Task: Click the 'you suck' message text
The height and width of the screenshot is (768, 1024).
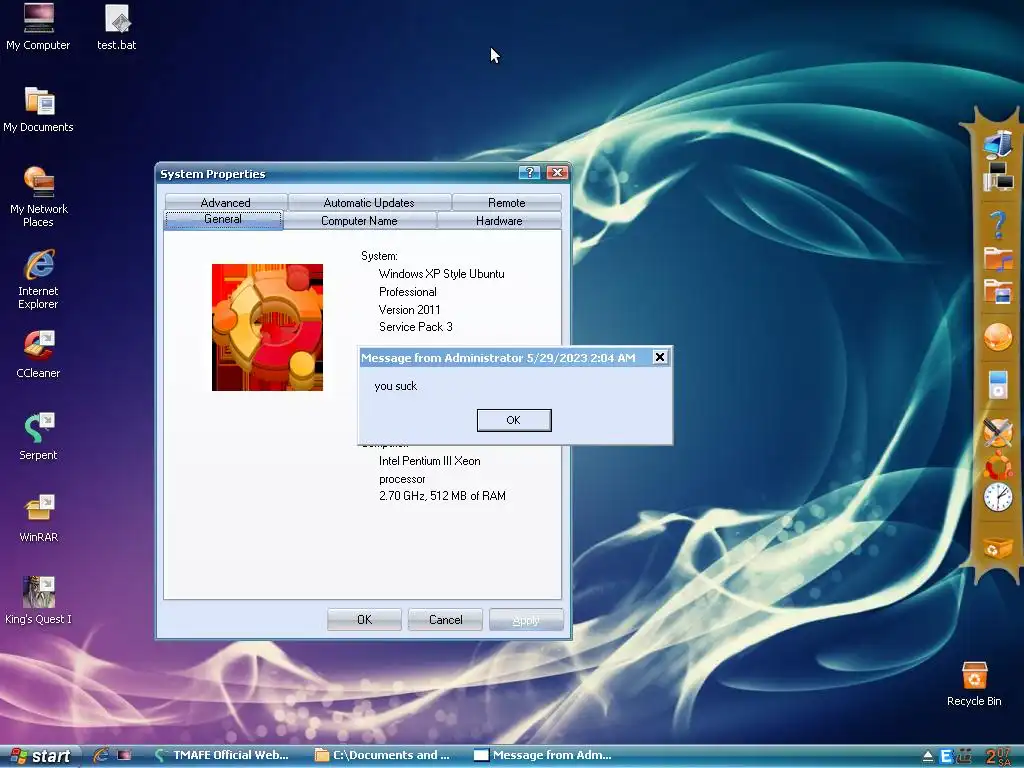Action: tap(396, 386)
